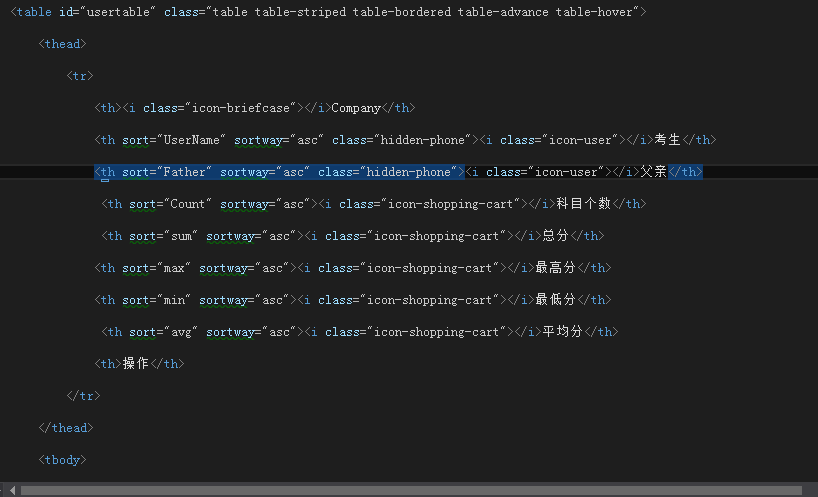This screenshot has width=818, height=497.
Task: Click the horizontal scrollbar thumb
Action: [x=410, y=490]
